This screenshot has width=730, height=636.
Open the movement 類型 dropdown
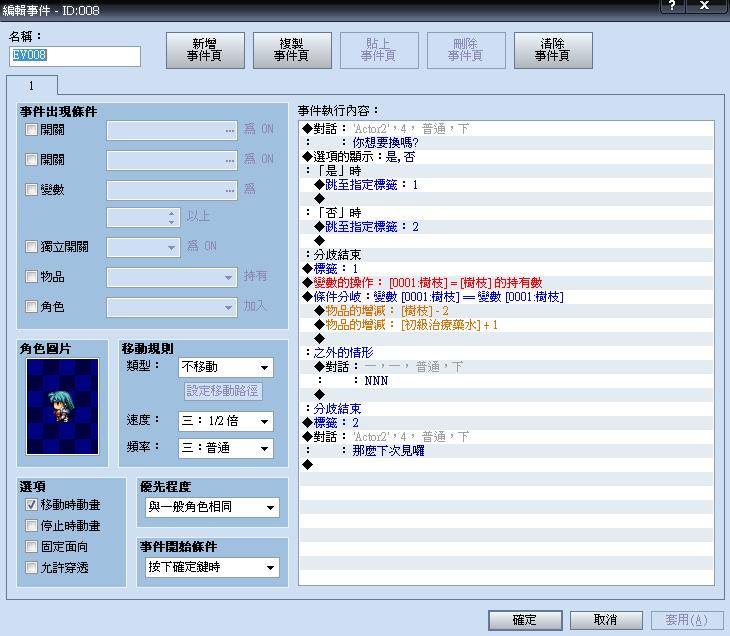[226, 367]
